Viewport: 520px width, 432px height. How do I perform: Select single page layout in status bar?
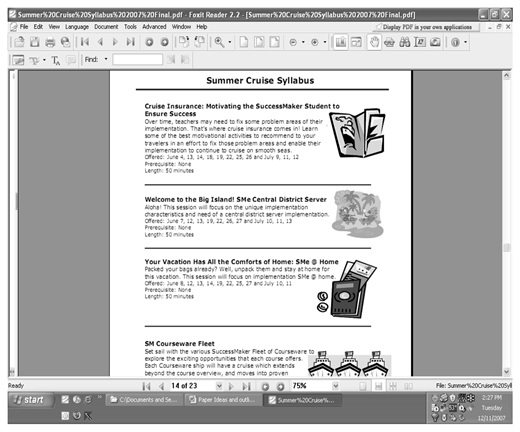(363, 386)
